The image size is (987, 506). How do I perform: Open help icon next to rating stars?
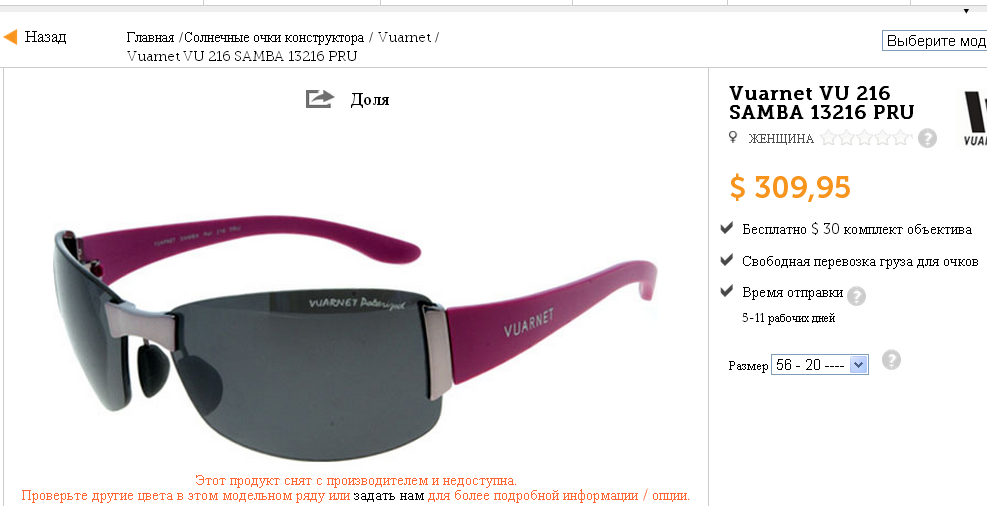pos(927,138)
